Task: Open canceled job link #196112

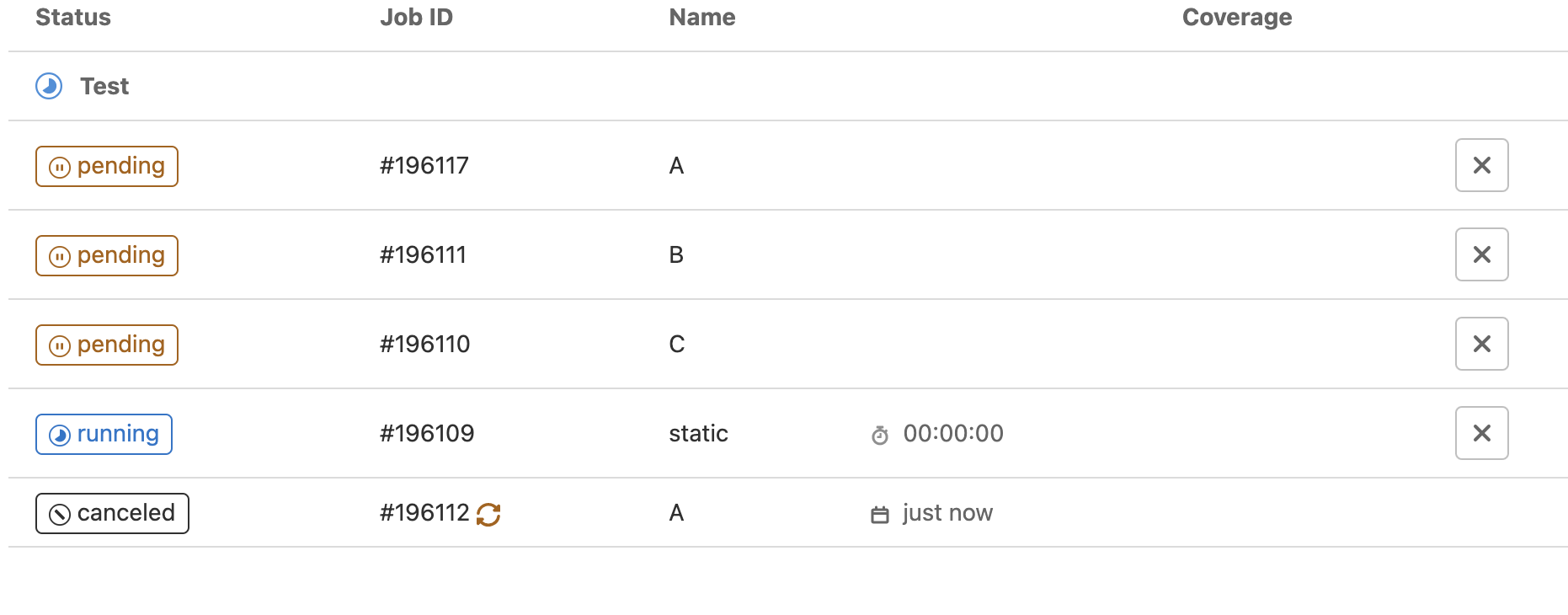Action: click(x=424, y=513)
